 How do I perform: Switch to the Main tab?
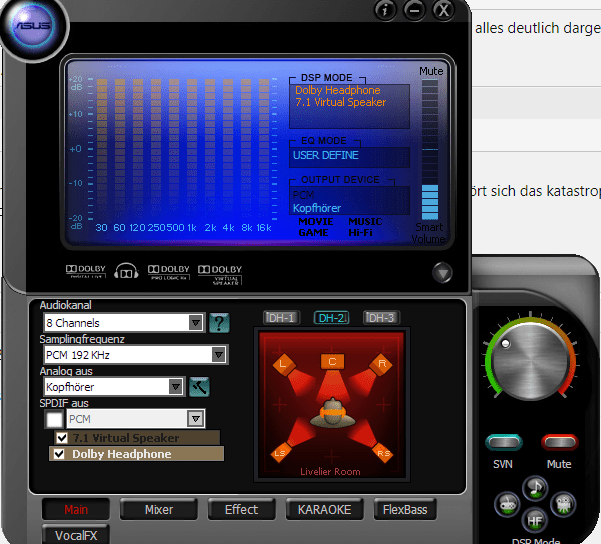point(76,509)
